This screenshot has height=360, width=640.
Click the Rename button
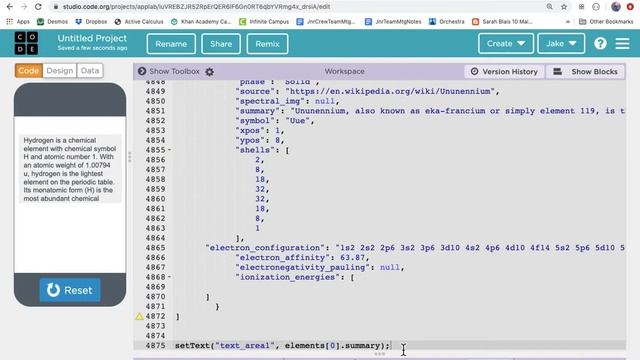click(171, 44)
